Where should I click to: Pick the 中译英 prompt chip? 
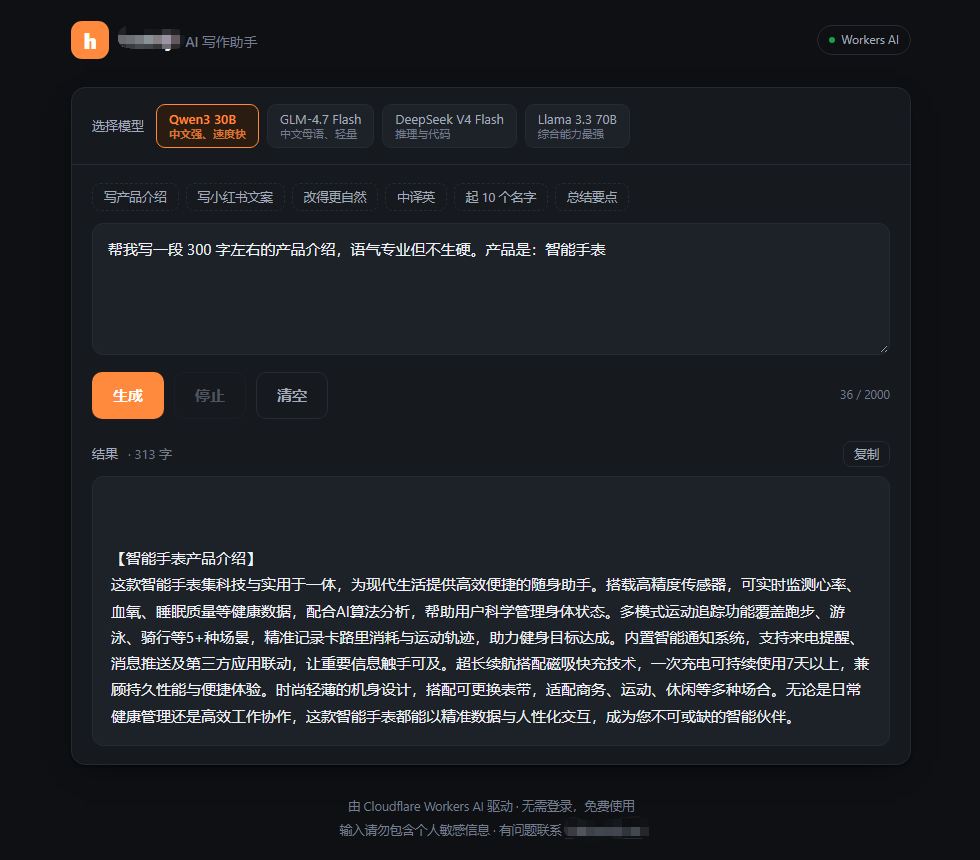[416, 197]
